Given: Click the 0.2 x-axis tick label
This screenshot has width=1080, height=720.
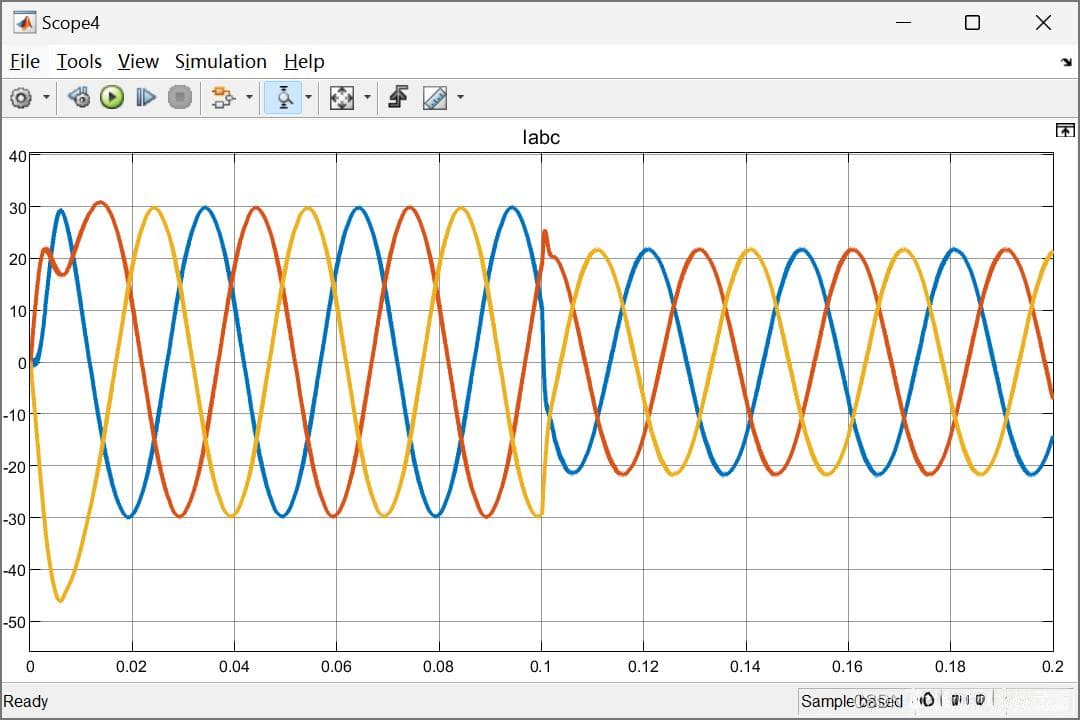Looking at the screenshot, I should pyautogui.click(x=1052, y=667).
